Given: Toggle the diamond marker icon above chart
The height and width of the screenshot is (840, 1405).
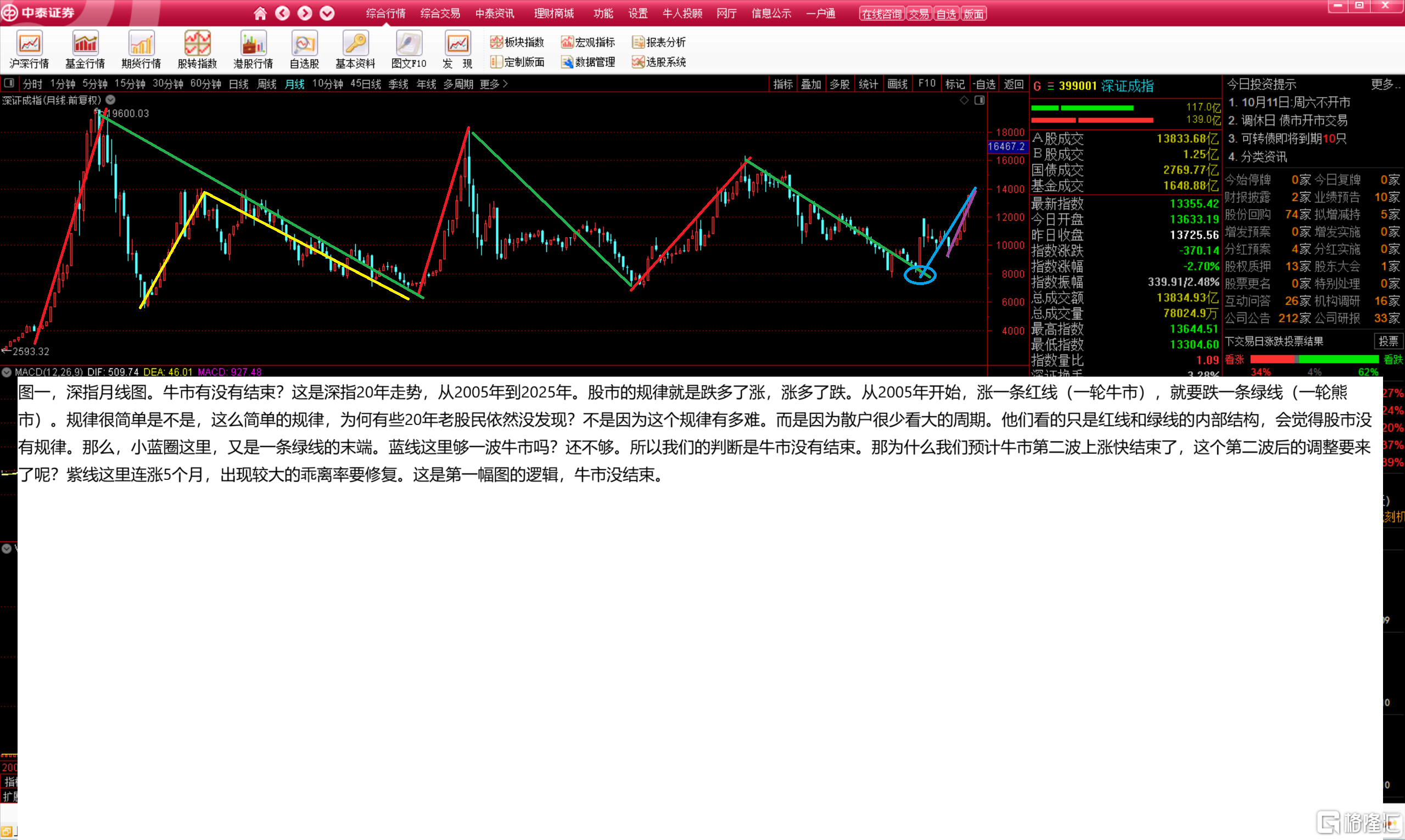Looking at the screenshot, I should (964, 100).
